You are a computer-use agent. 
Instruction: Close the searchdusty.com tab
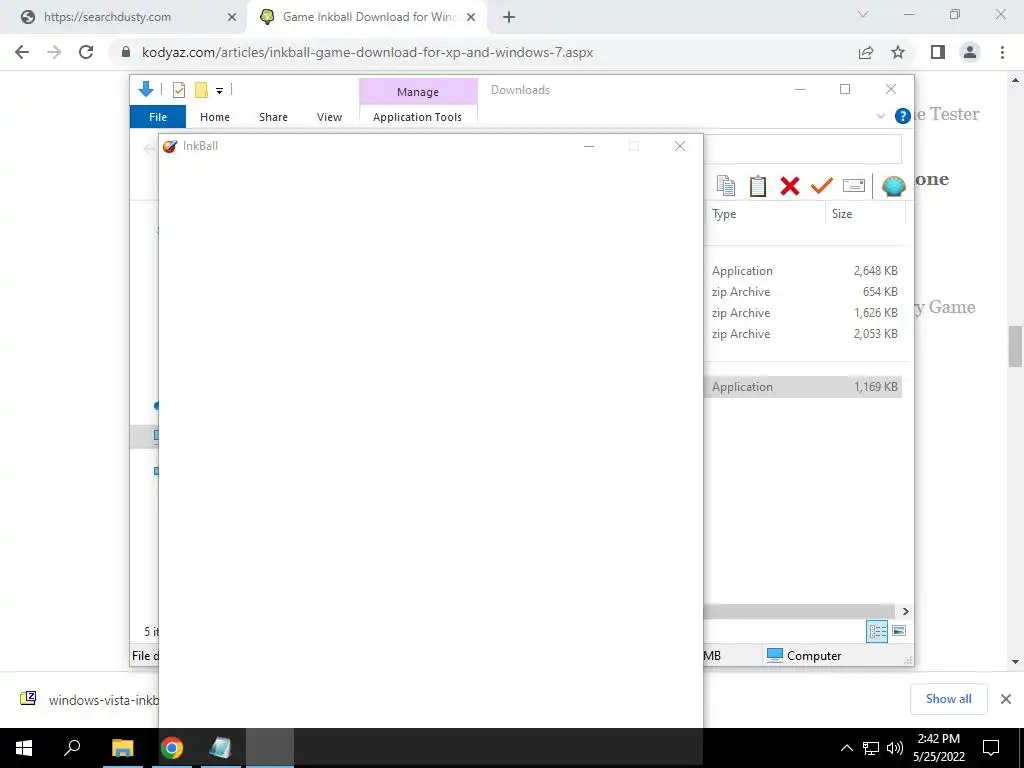(232, 17)
